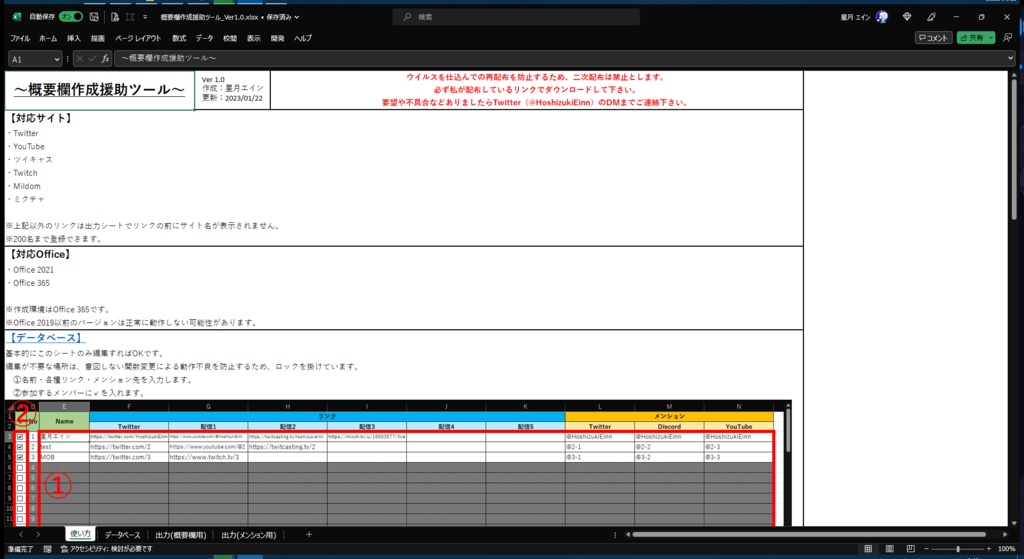This screenshot has height=559, width=1024.
Task: Click the new document icon in quick access toolbar
Action: click(x=115, y=17)
